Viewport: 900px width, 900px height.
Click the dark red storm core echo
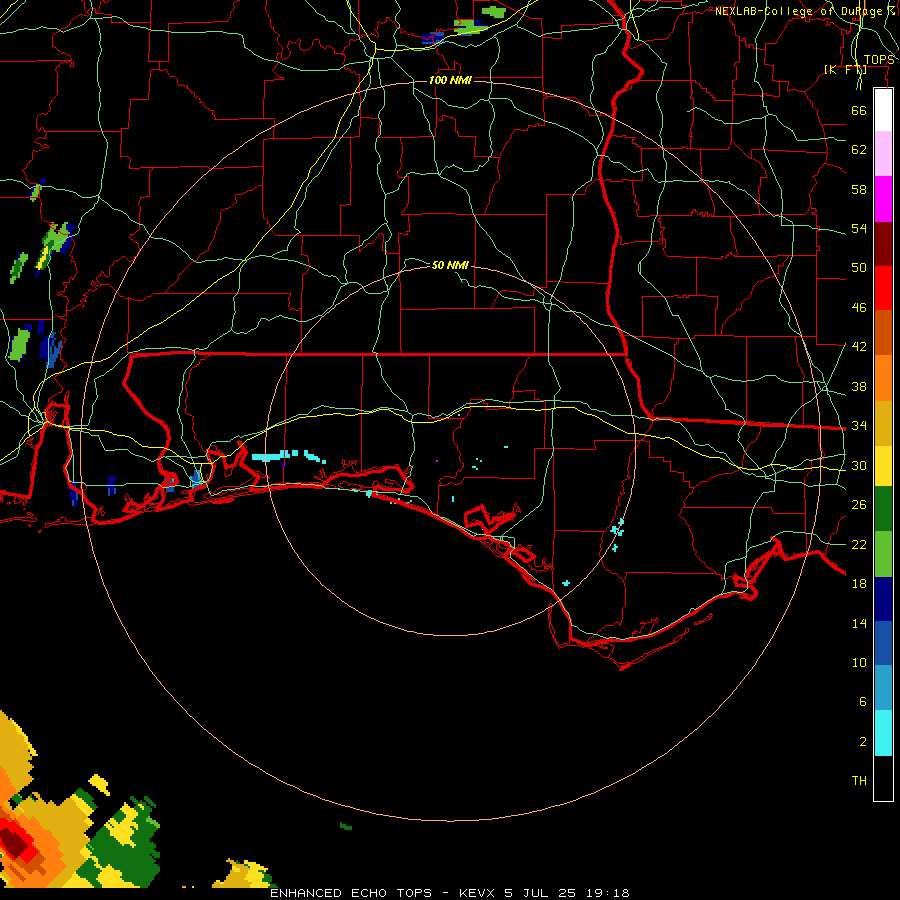tap(14, 844)
